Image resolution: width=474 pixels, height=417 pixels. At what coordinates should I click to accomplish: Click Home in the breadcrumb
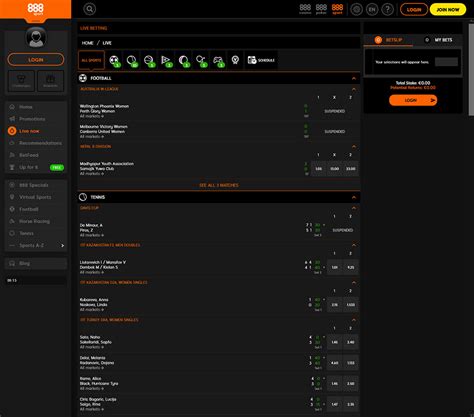point(87,43)
